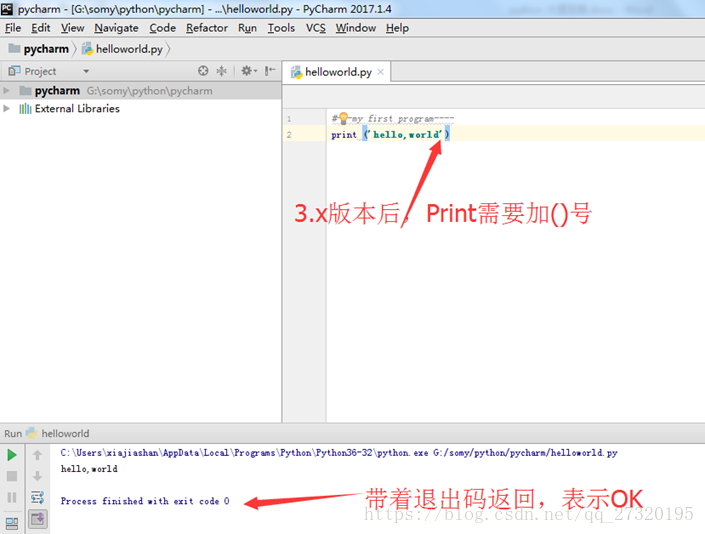Click the print statement code line
Viewport: 705px width, 534px height.
click(x=390, y=134)
